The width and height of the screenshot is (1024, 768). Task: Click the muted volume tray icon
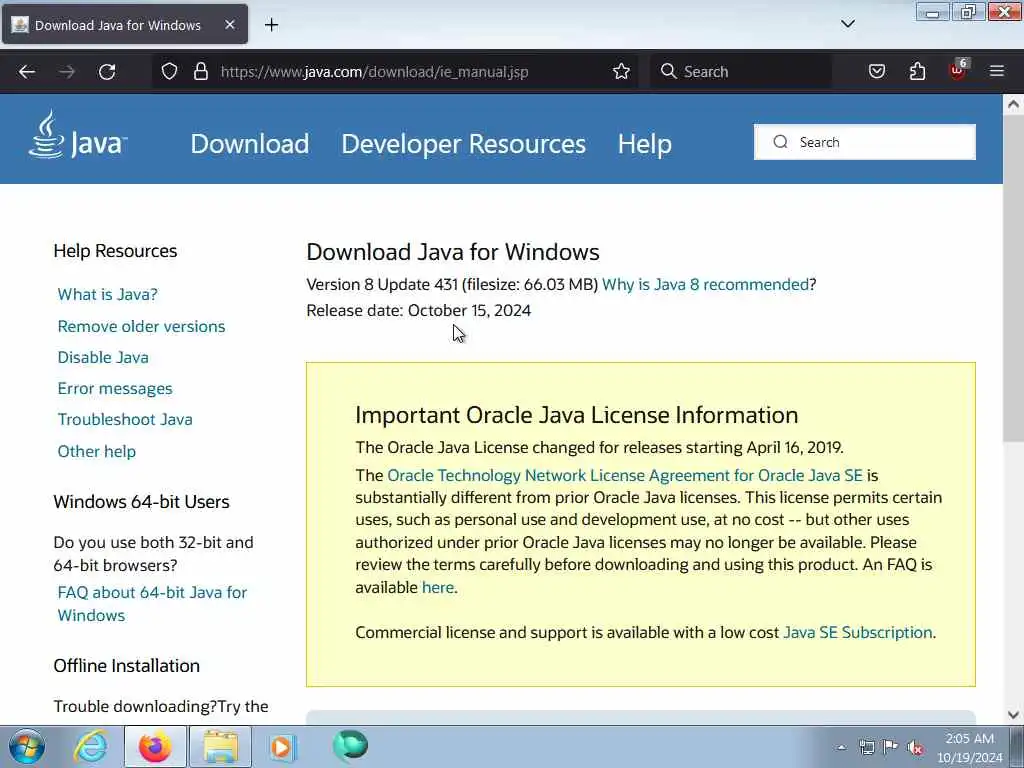[915, 748]
